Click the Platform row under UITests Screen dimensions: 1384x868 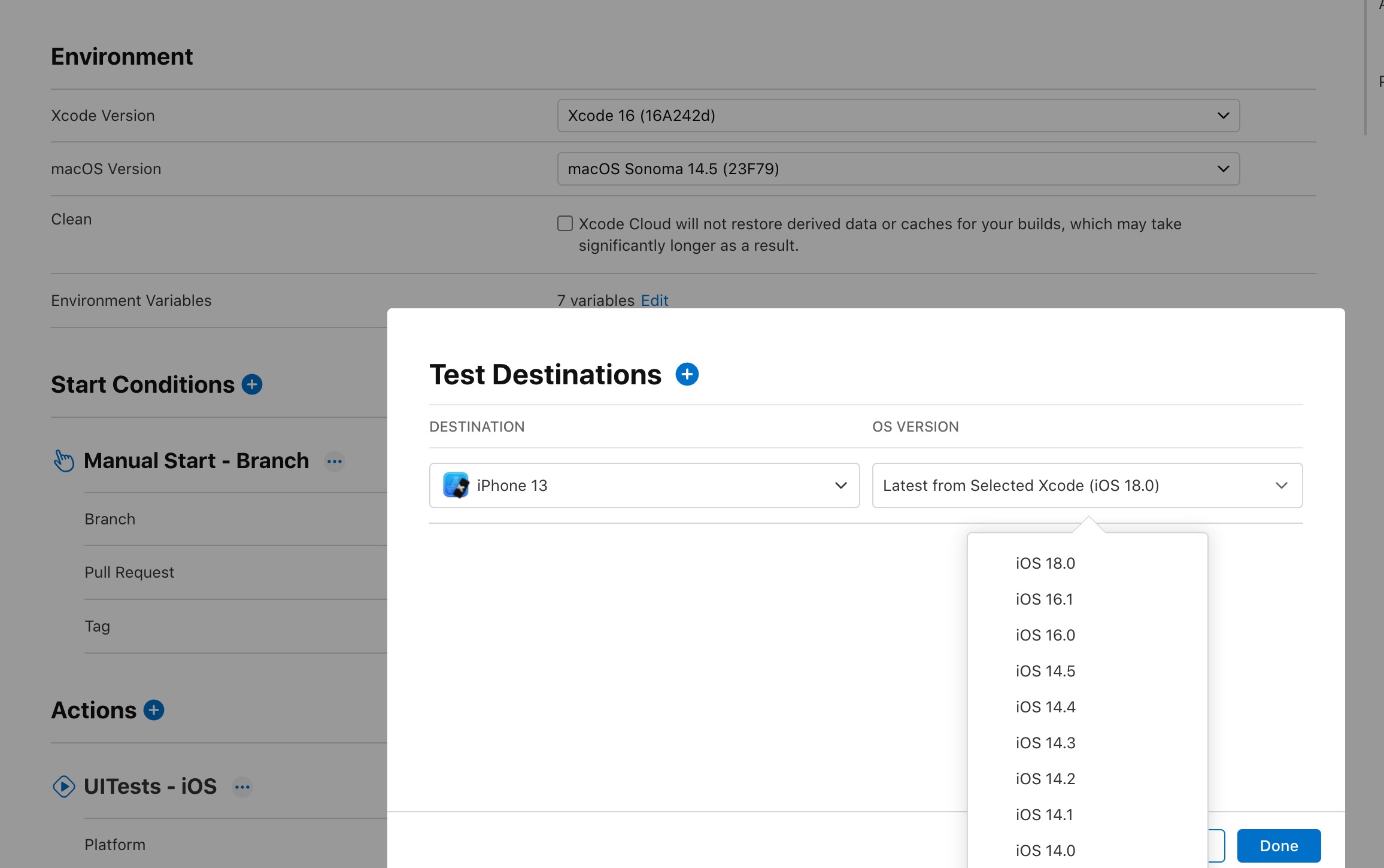[236, 845]
